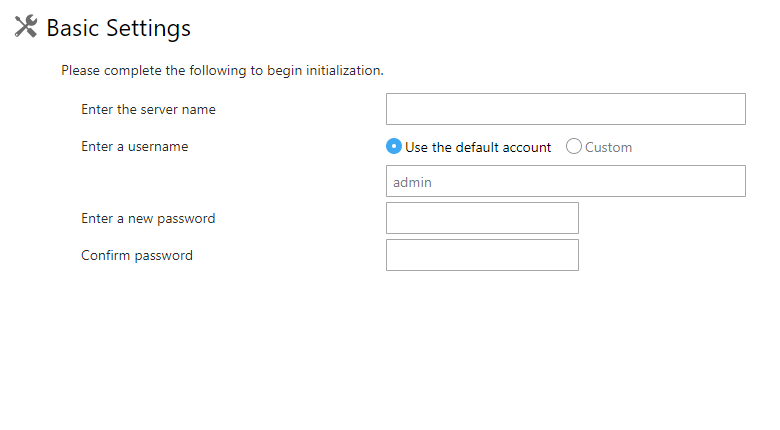The width and height of the screenshot is (780, 430).
Task: Focus the new password input box
Action: pos(482,218)
